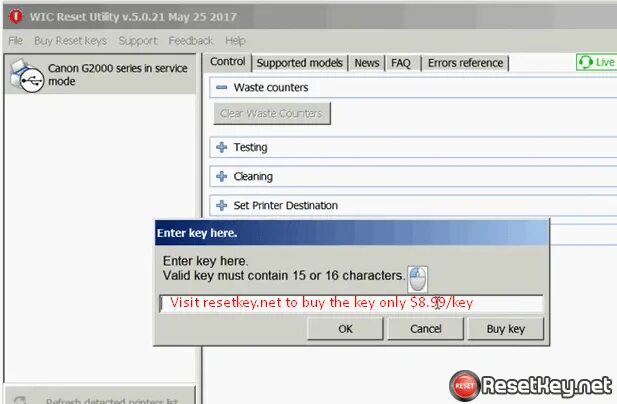
Task: Click the mouse icon in the key dialog
Action: (417, 279)
